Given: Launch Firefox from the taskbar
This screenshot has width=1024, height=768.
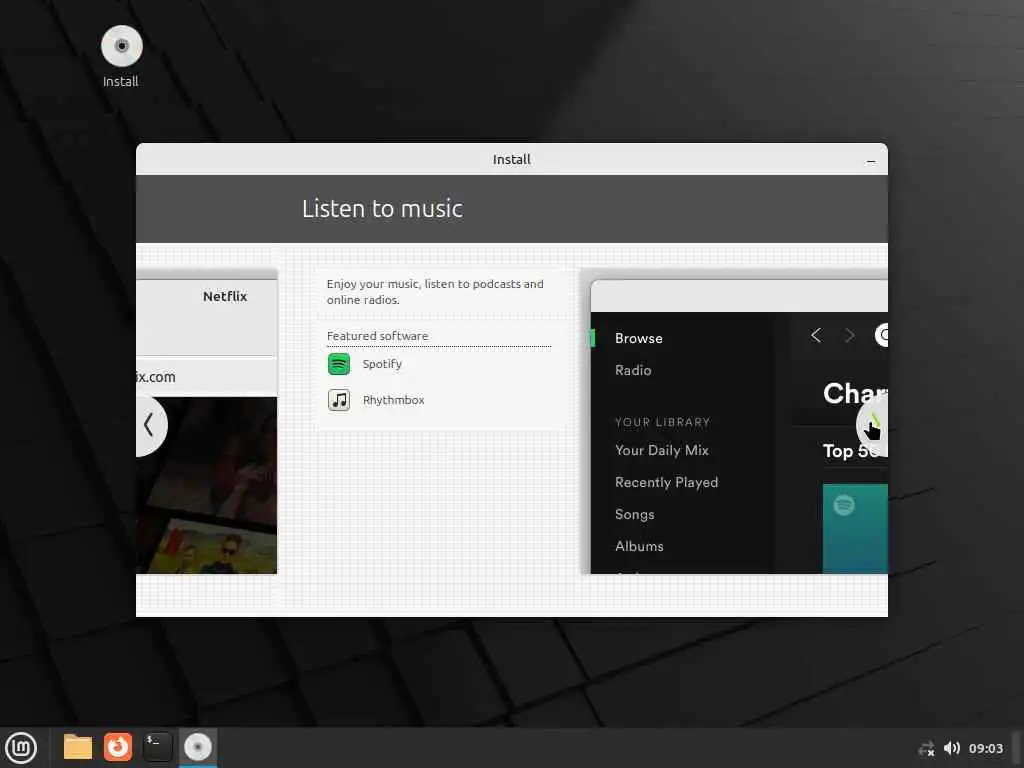Looking at the screenshot, I should tap(118, 747).
